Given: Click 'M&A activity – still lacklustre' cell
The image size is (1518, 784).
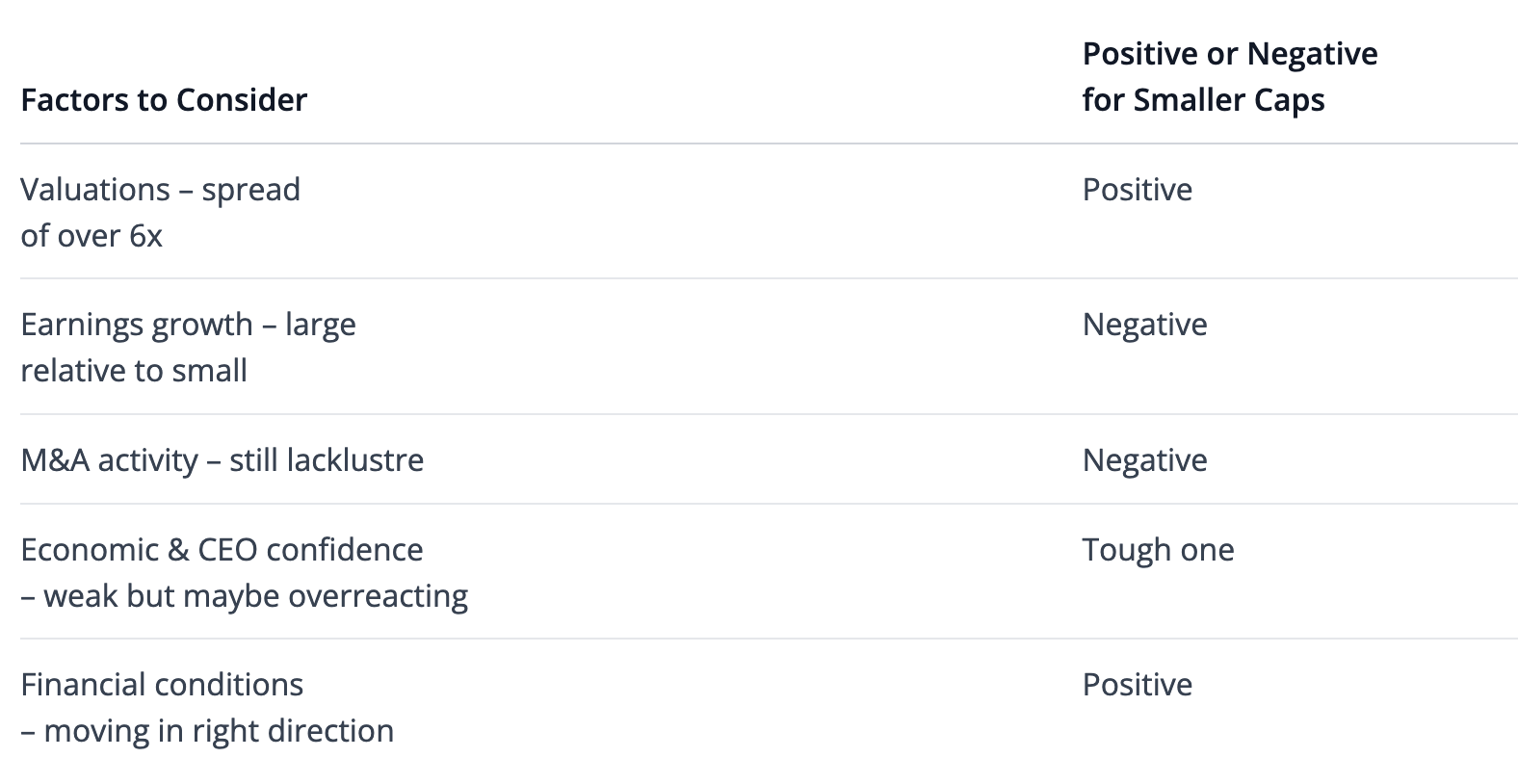Looking at the screenshot, I should pos(222,460).
